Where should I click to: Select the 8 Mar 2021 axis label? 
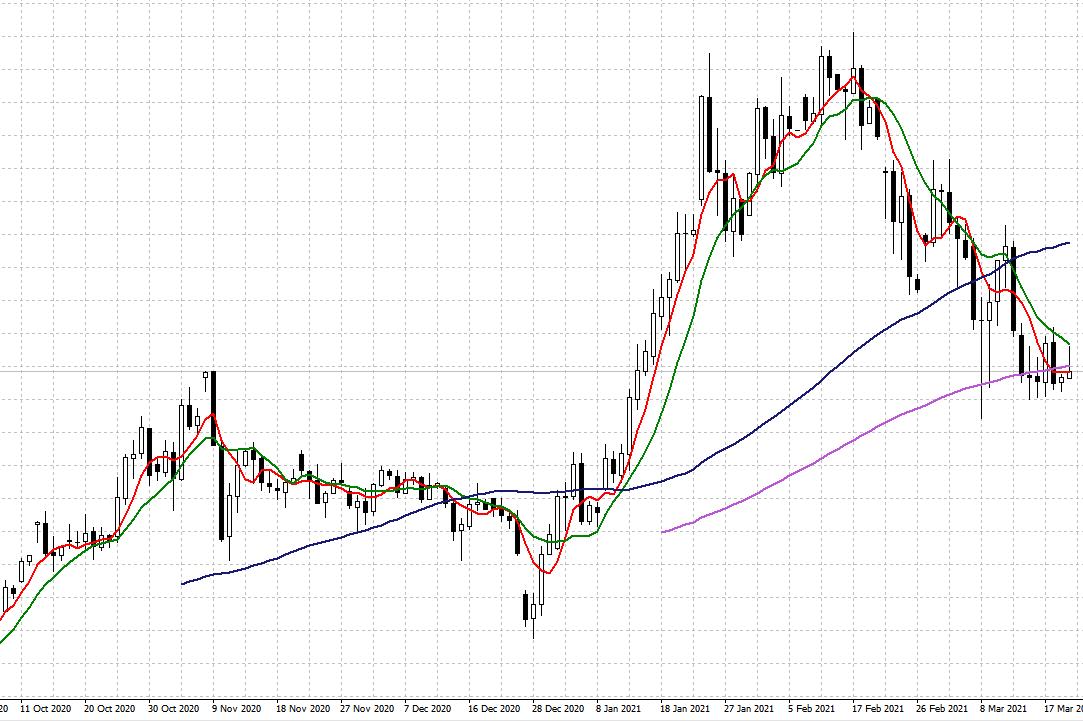coord(1003,708)
